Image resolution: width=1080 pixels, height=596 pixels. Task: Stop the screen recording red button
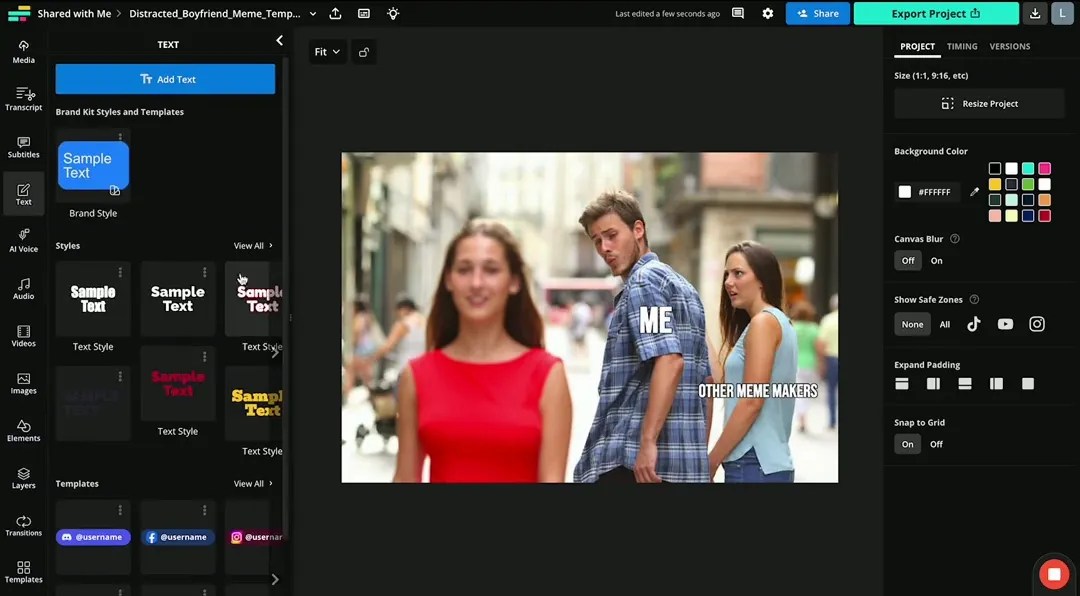[x=1054, y=574]
